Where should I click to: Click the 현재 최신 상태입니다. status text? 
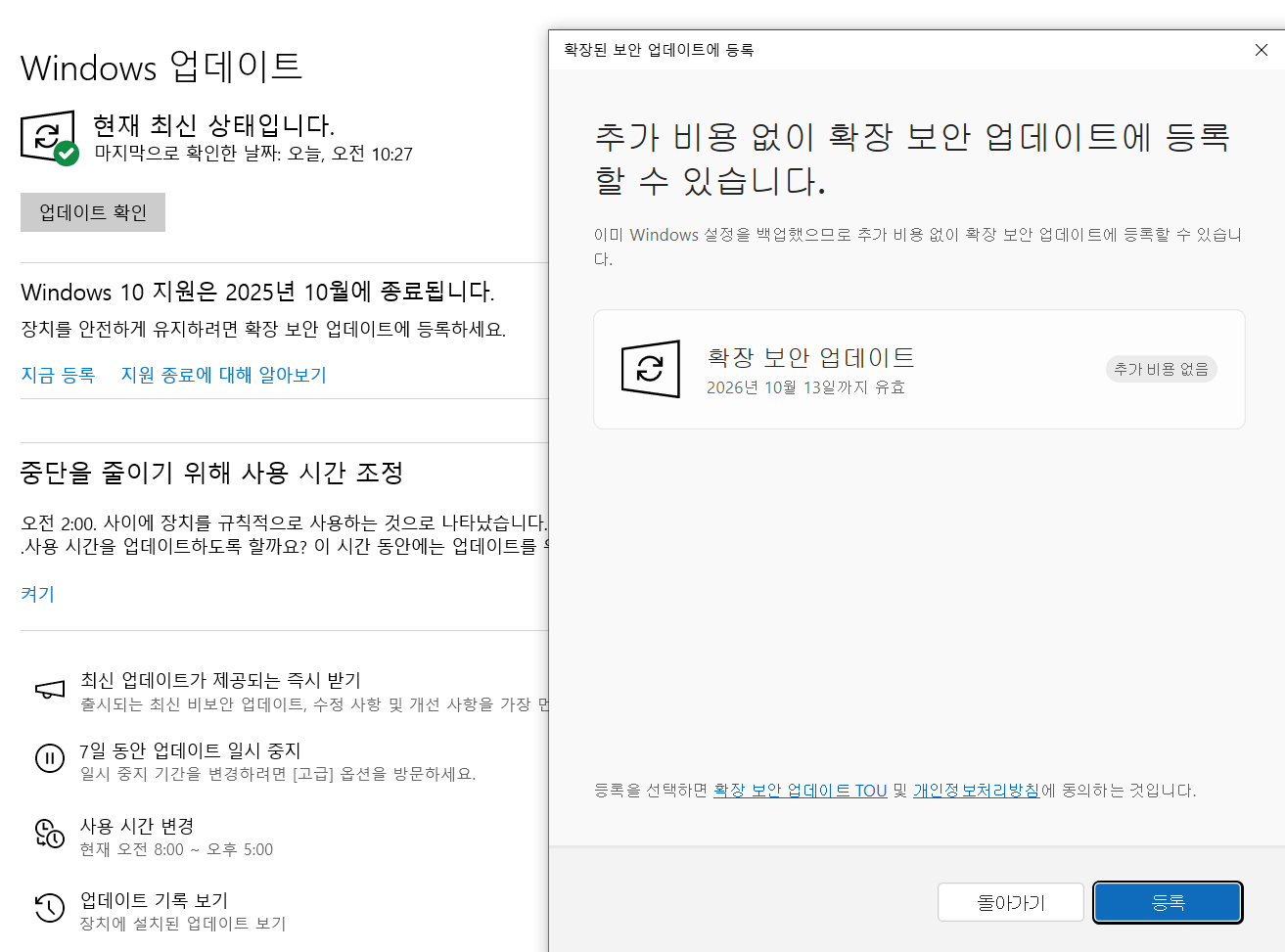[213, 125]
